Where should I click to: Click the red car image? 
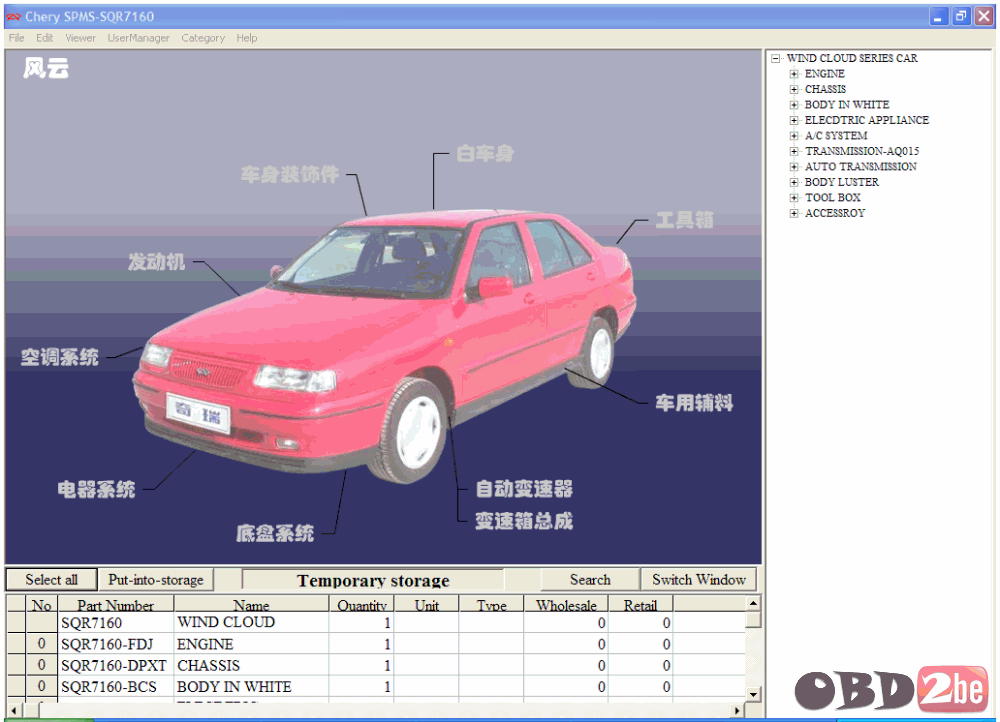[x=386, y=344]
